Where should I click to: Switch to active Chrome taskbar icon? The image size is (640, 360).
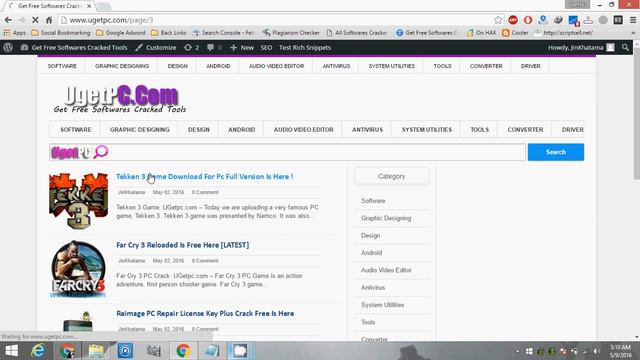183,351
